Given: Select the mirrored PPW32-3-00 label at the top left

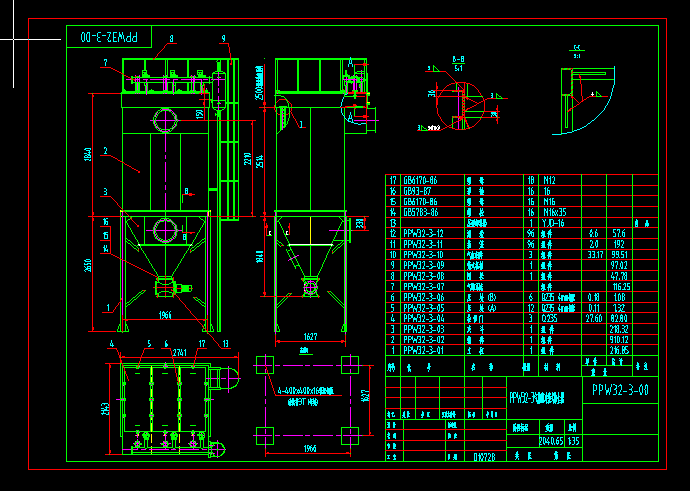Looking at the screenshot, I should point(109,37).
